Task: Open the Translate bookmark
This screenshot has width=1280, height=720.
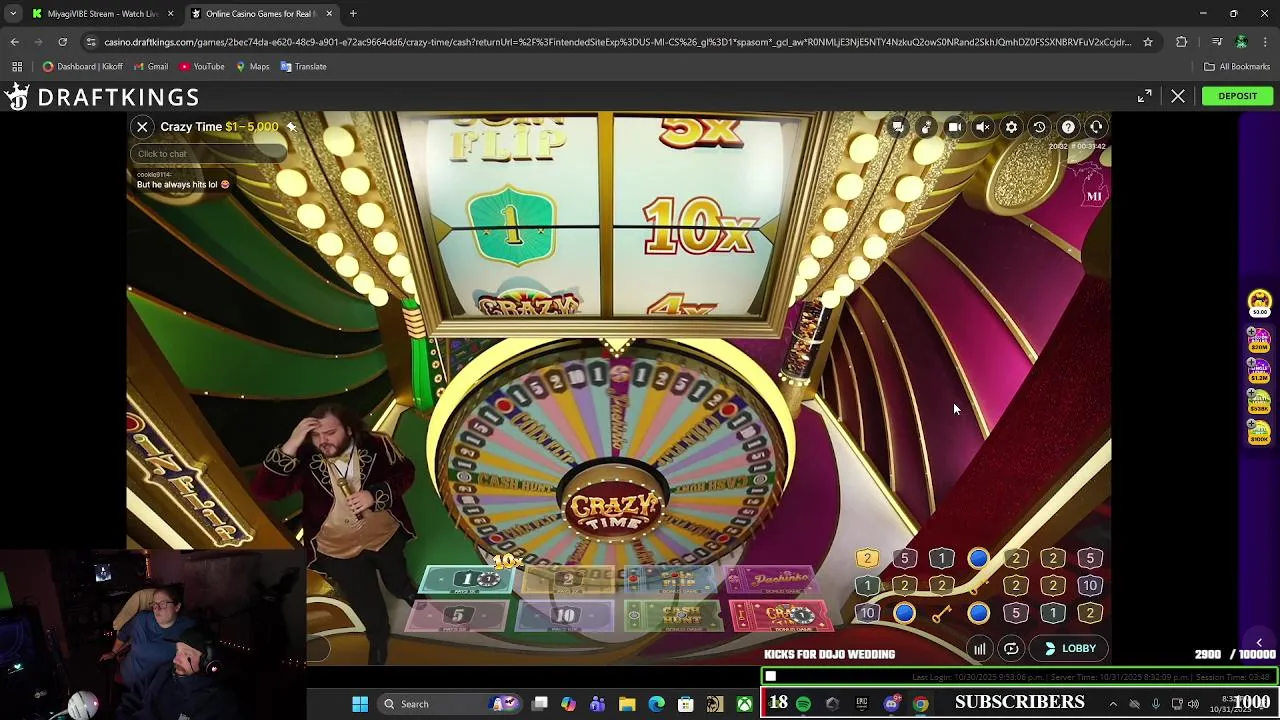Action: 304,67
